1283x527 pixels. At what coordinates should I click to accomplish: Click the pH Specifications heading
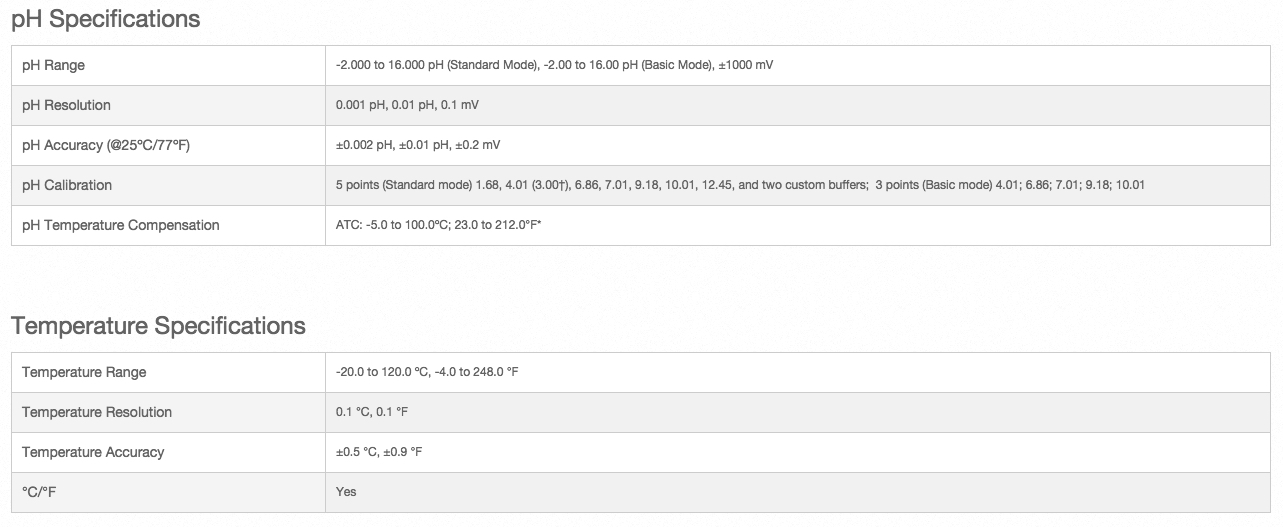[106, 19]
